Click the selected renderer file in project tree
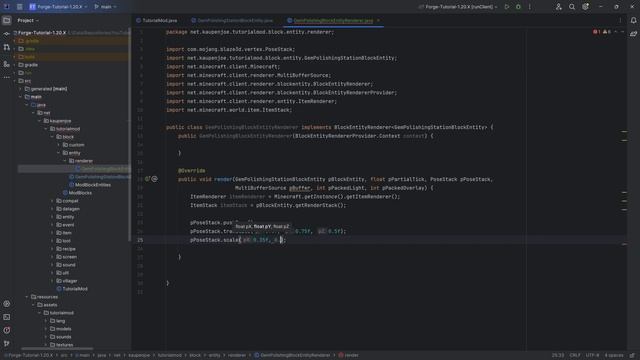This screenshot has width=640, height=360. coord(73,169)
